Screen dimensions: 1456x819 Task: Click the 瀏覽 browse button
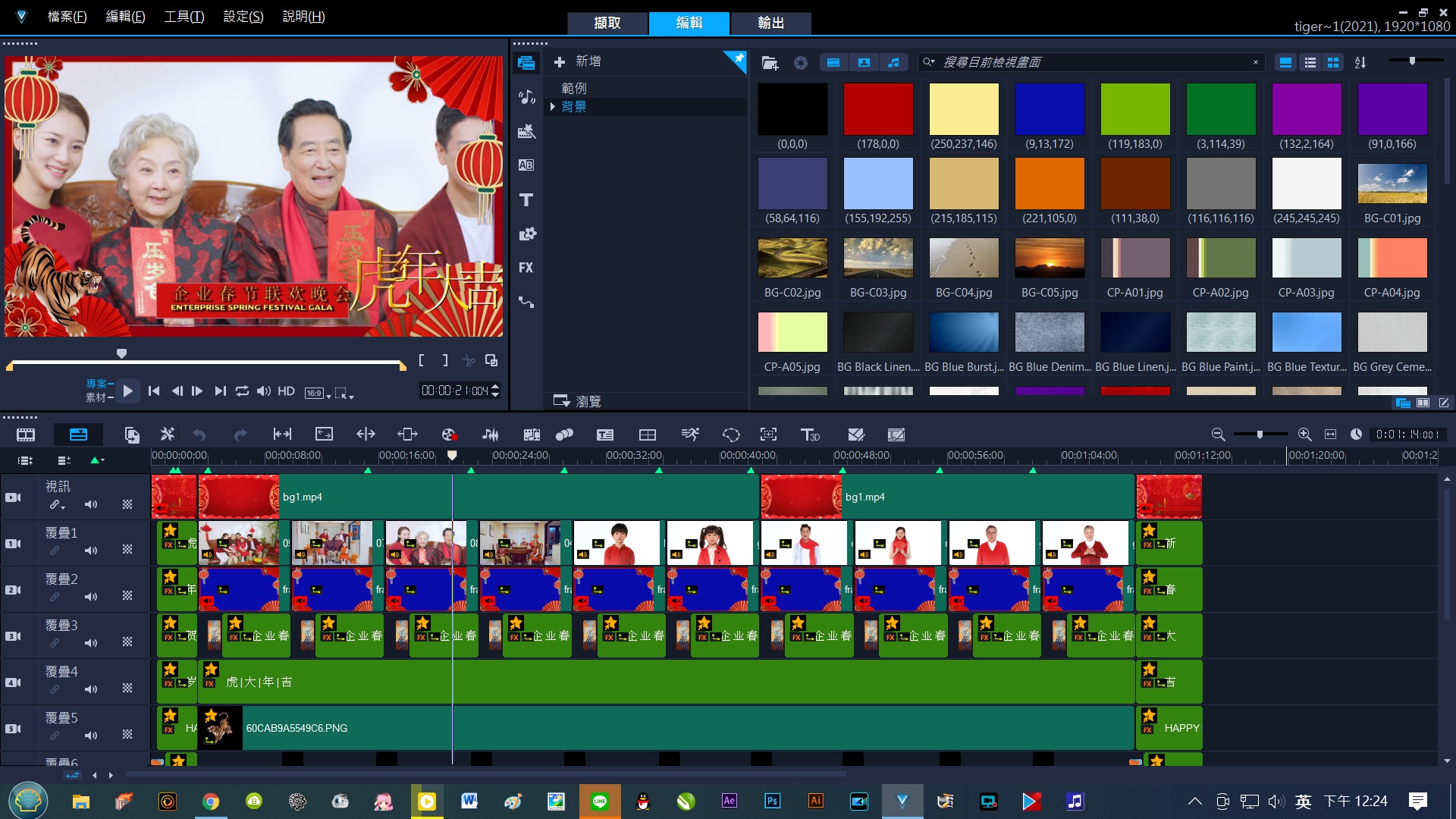[x=577, y=401]
